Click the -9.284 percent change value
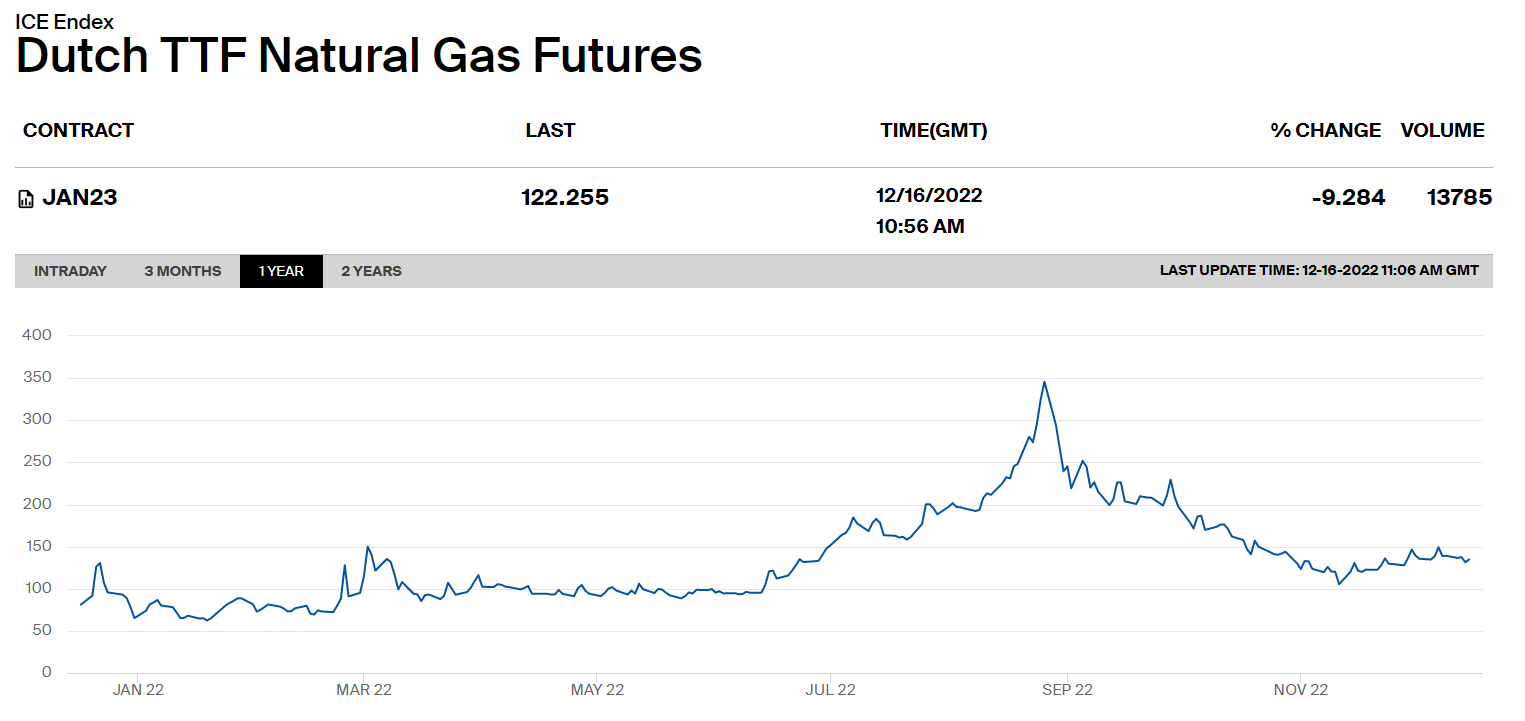The height and width of the screenshot is (721, 1525). [x=1348, y=198]
